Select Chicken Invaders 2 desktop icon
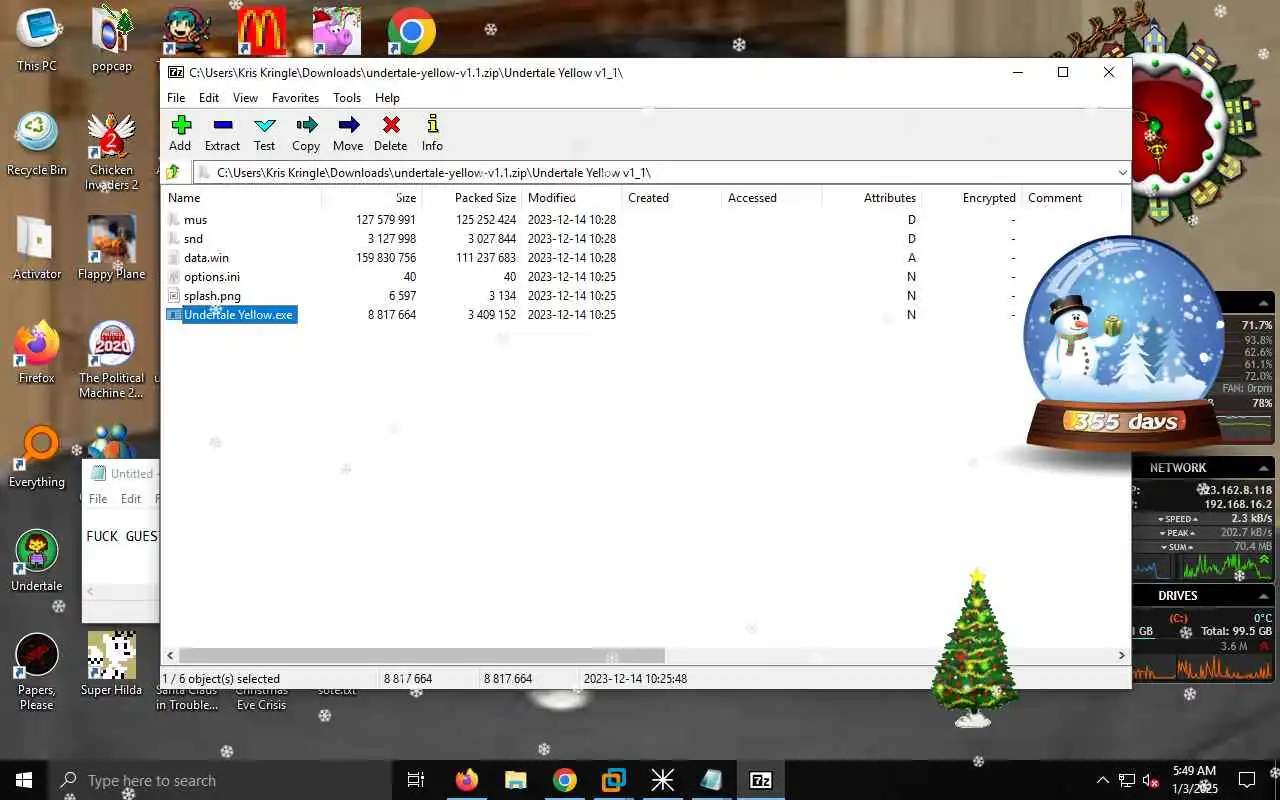1280x800 pixels. tap(112, 151)
